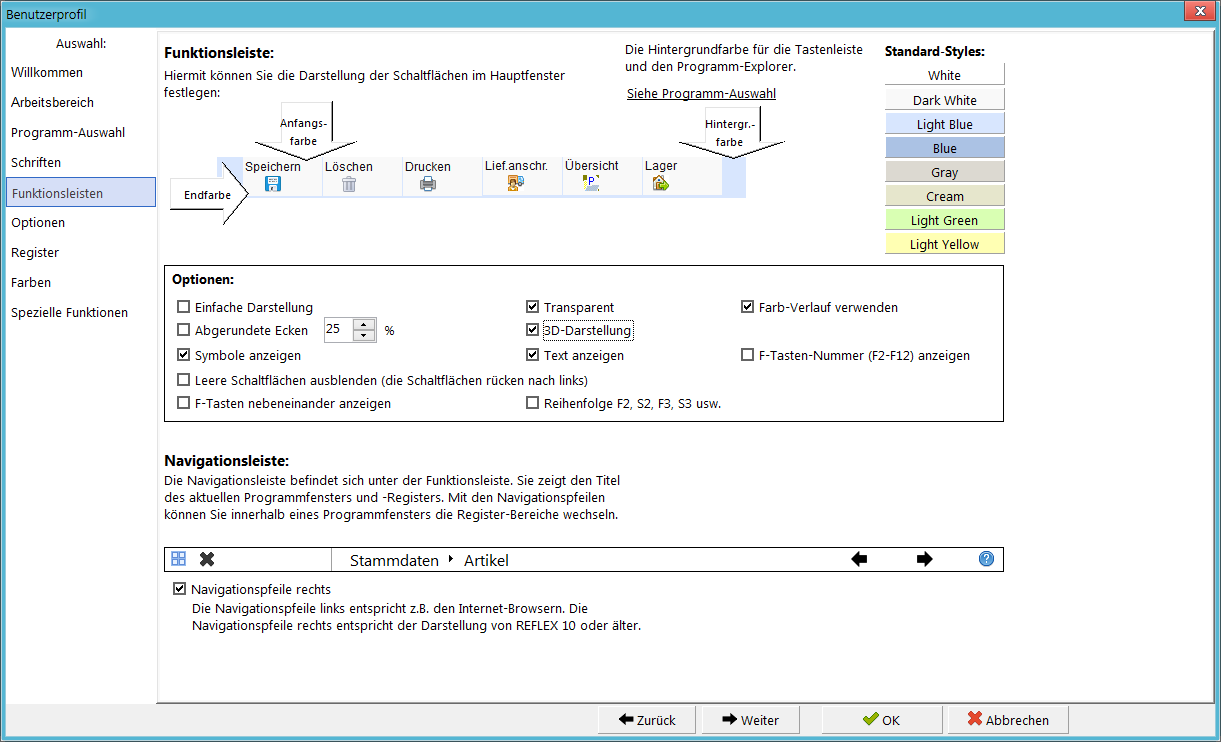Click the Lager house icon
Screen dimensions: 1221x742
tap(660, 184)
